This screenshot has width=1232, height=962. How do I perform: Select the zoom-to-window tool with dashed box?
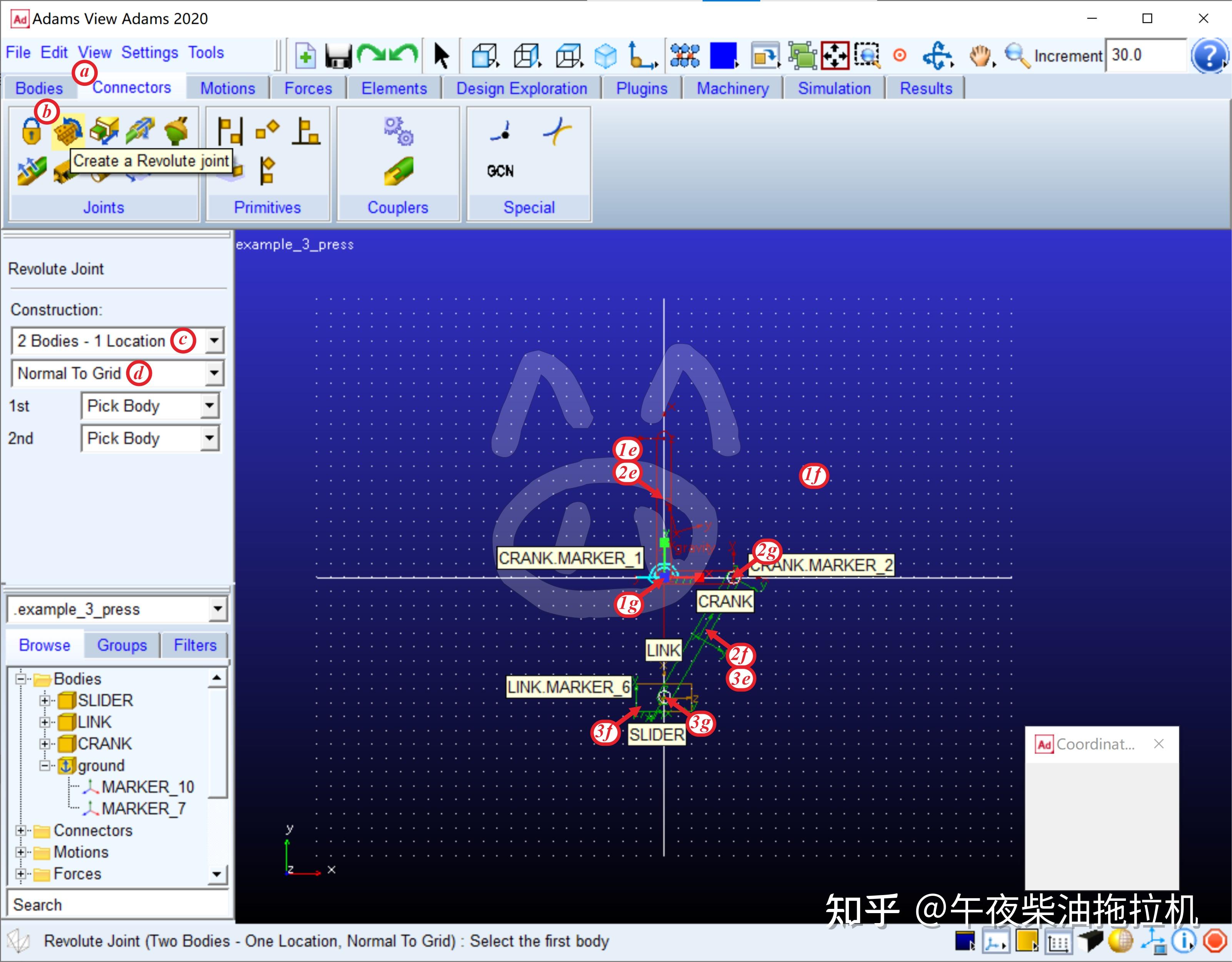(x=868, y=56)
